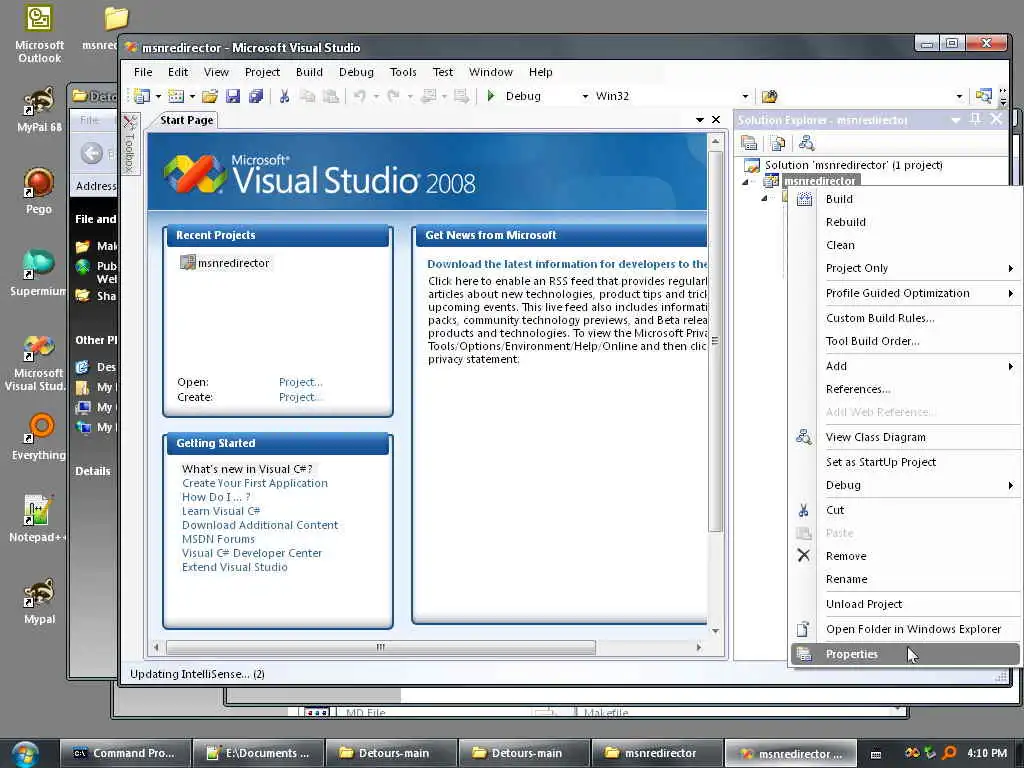This screenshot has height=768, width=1024.
Task: Select Solution 'msnredirector' tree node
Action: coord(854,165)
